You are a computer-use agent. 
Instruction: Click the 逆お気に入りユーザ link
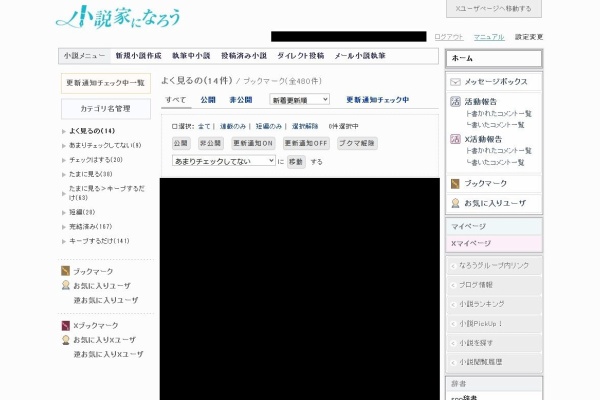[106, 300]
